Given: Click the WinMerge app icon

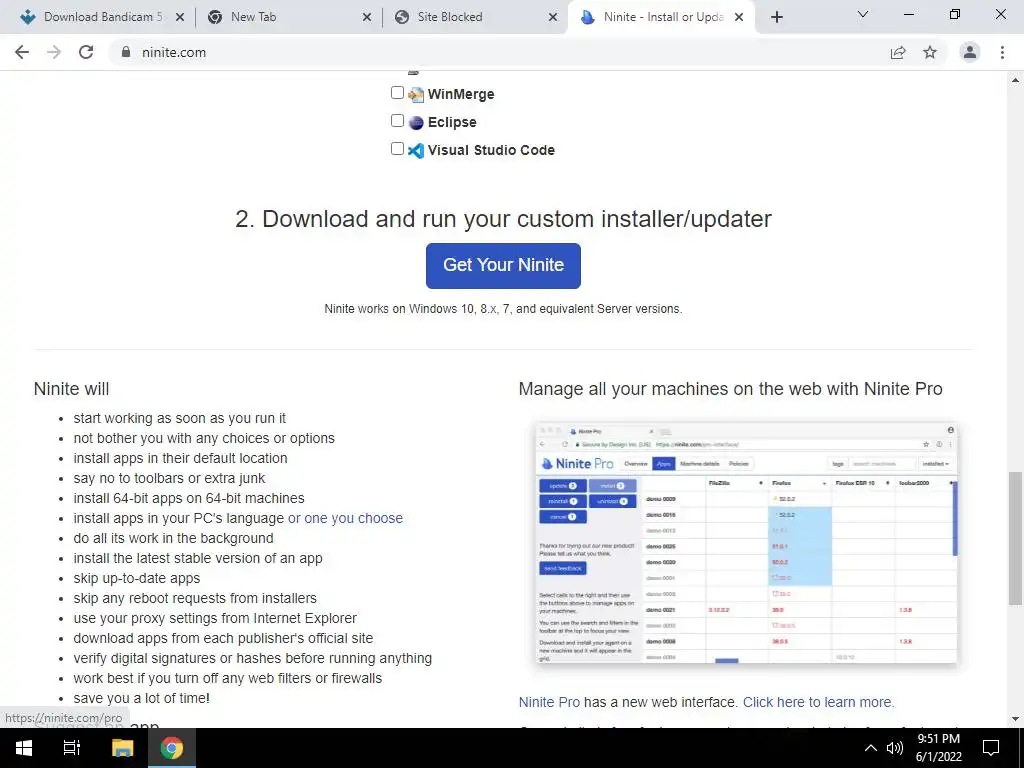Looking at the screenshot, I should click(416, 95).
